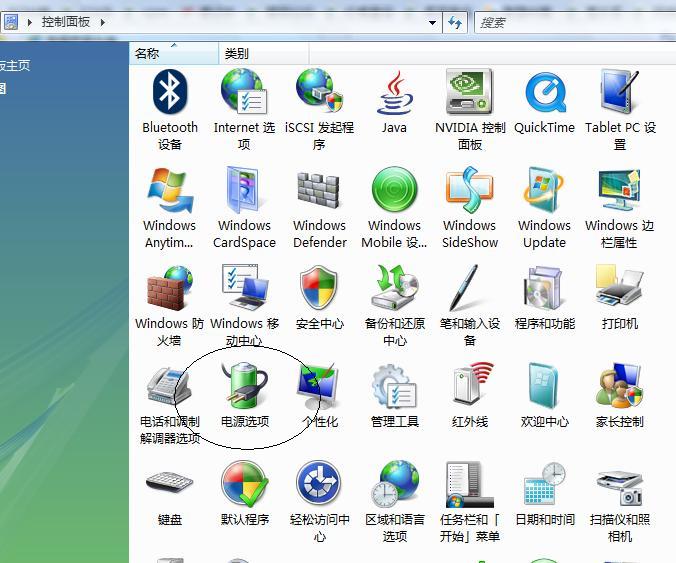This screenshot has height=563, width=676.
Task: Open 扫描仪和照相机 icon
Action: pos(620,487)
